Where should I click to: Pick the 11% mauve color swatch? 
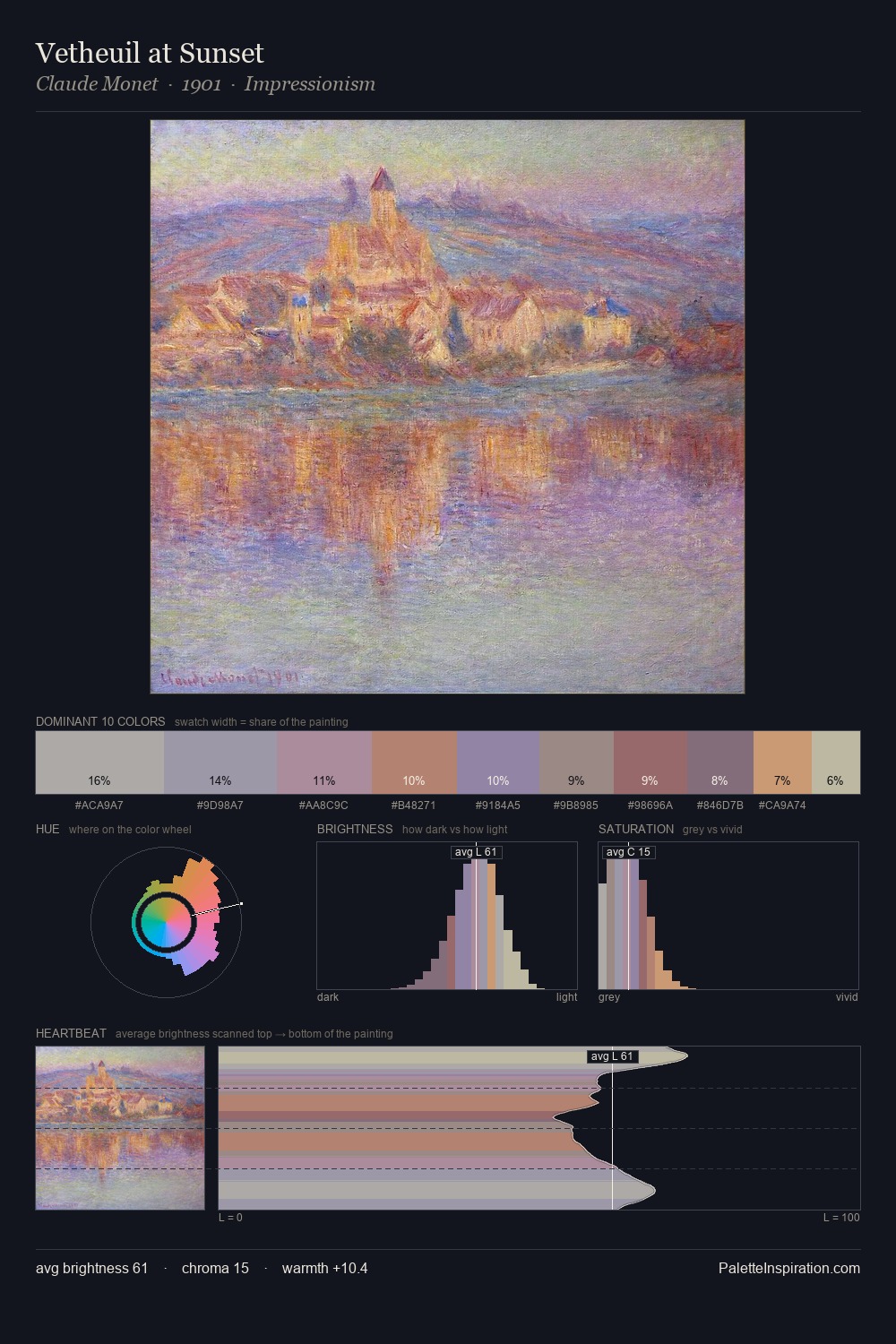324,762
